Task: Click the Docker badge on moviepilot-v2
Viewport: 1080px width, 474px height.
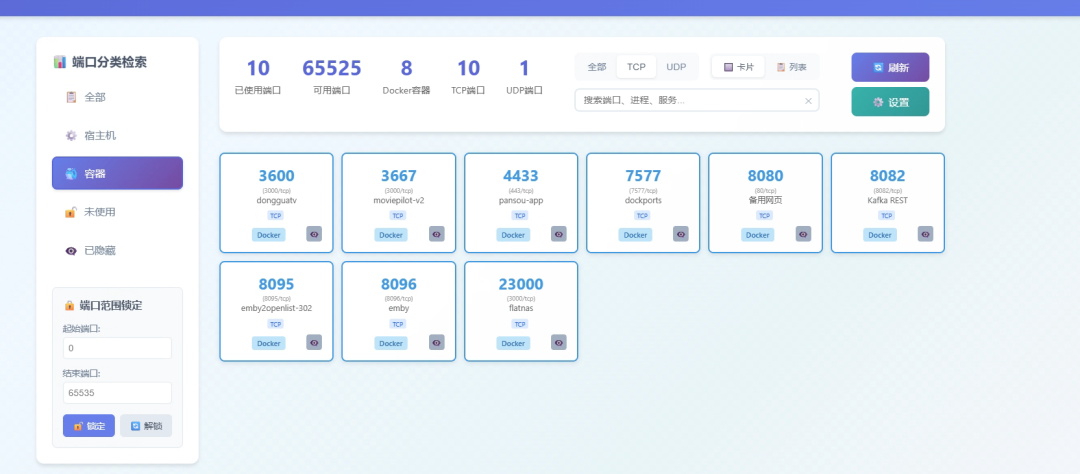Action: pyautogui.click(x=391, y=235)
